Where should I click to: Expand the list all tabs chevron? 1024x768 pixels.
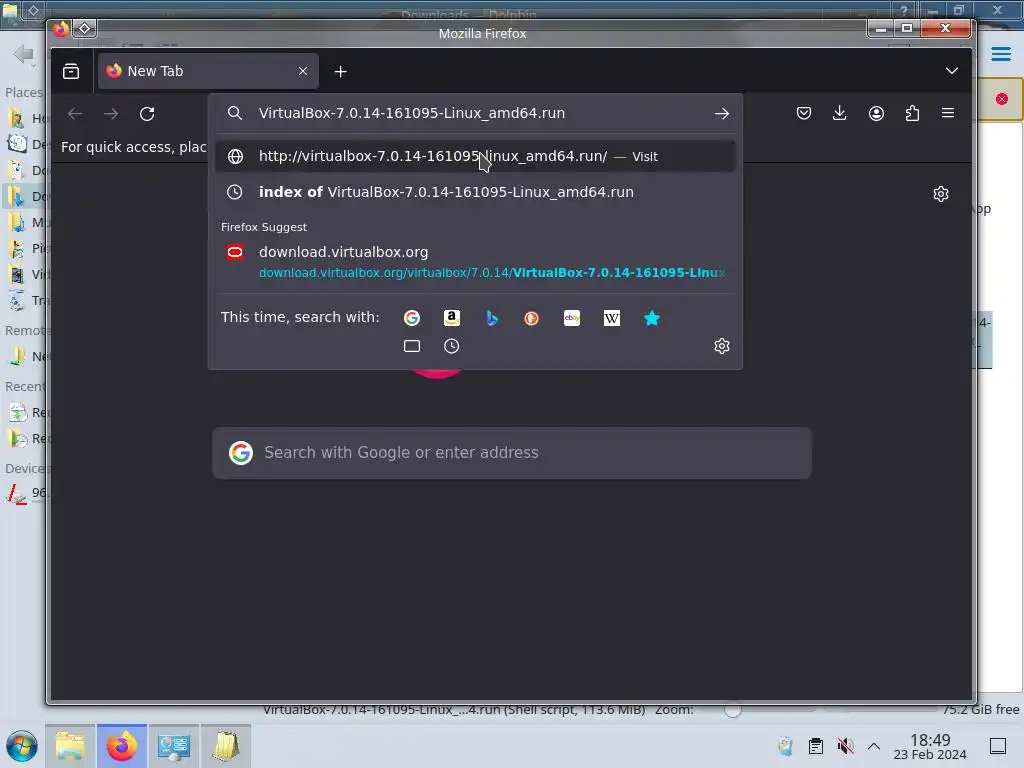(952, 71)
